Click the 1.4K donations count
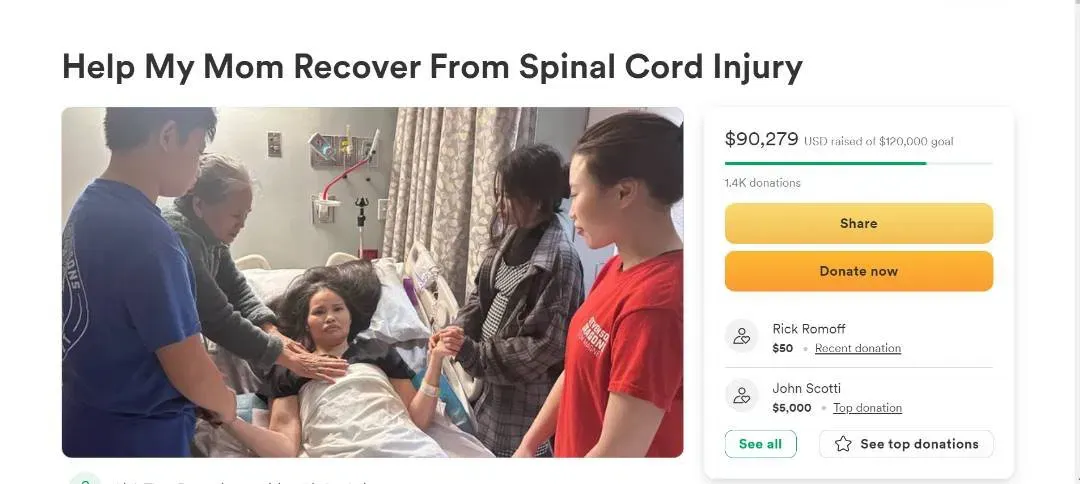Image resolution: width=1080 pixels, height=484 pixels. pyautogui.click(x=762, y=183)
